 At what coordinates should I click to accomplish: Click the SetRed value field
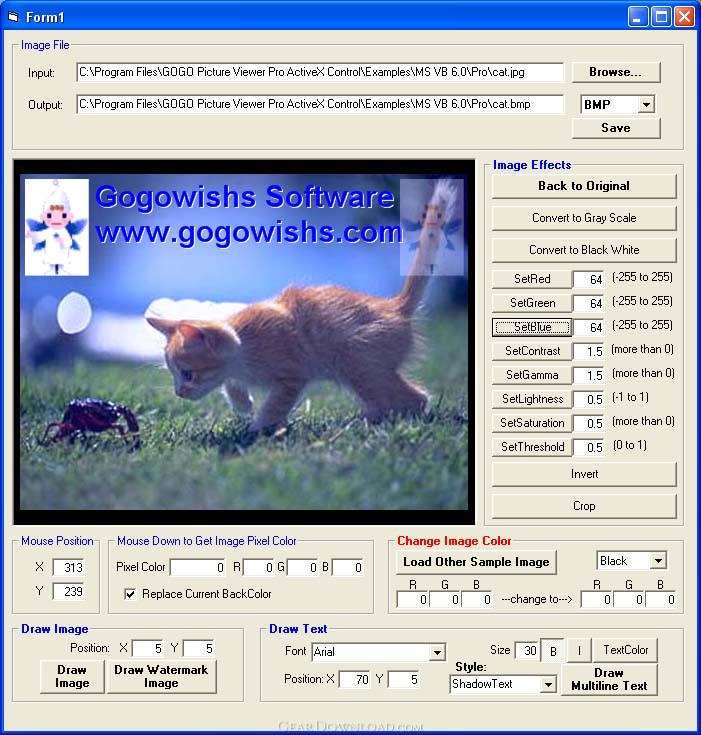(x=589, y=279)
